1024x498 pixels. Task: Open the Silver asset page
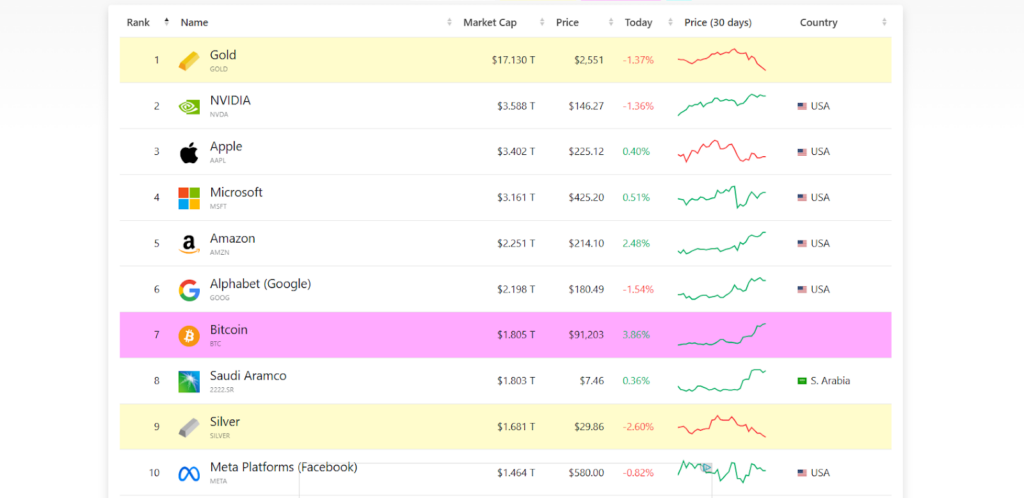point(225,422)
